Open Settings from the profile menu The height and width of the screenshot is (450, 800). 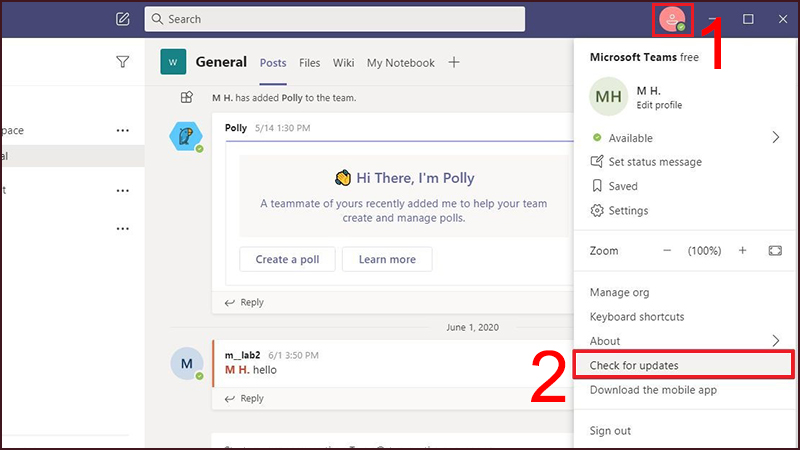(628, 211)
